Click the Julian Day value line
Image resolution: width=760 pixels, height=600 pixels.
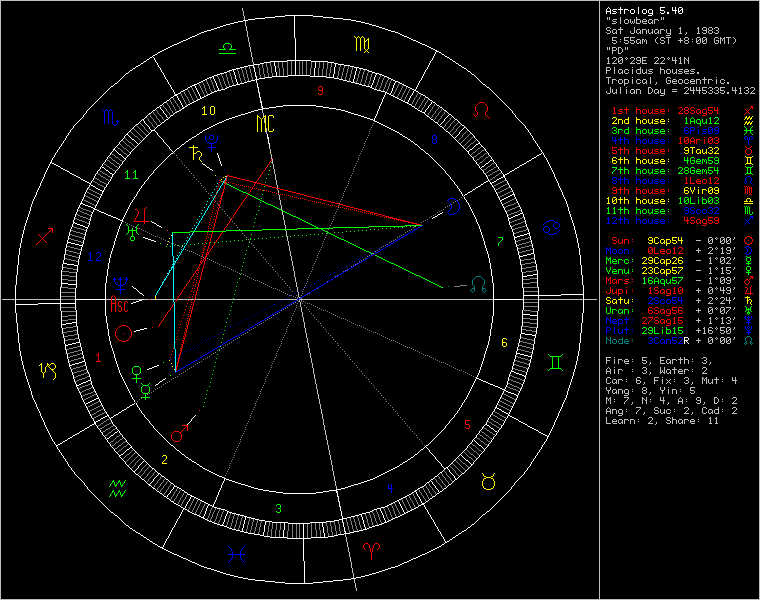click(x=680, y=91)
